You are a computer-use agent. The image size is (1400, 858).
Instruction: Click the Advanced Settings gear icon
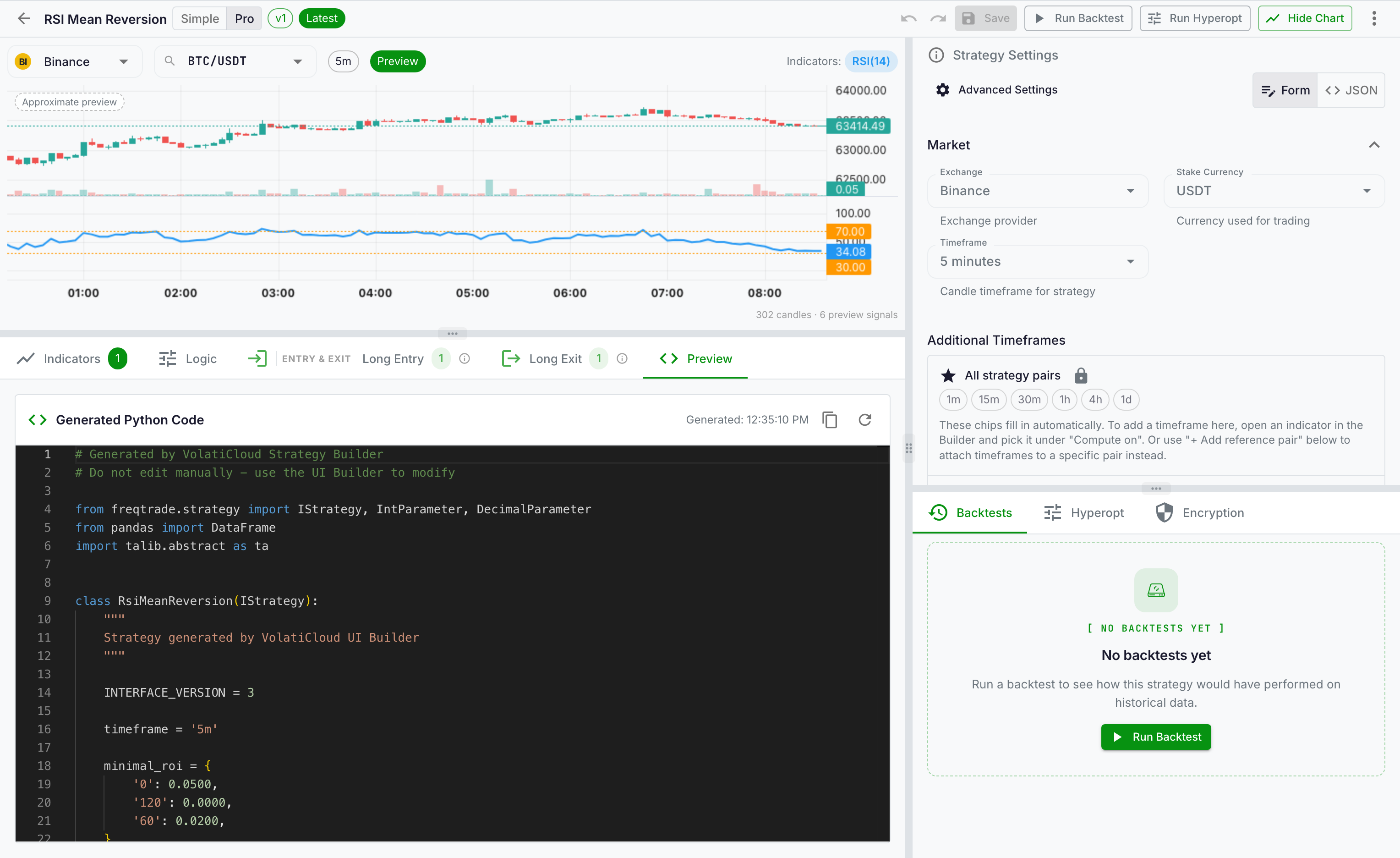click(943, 90)
